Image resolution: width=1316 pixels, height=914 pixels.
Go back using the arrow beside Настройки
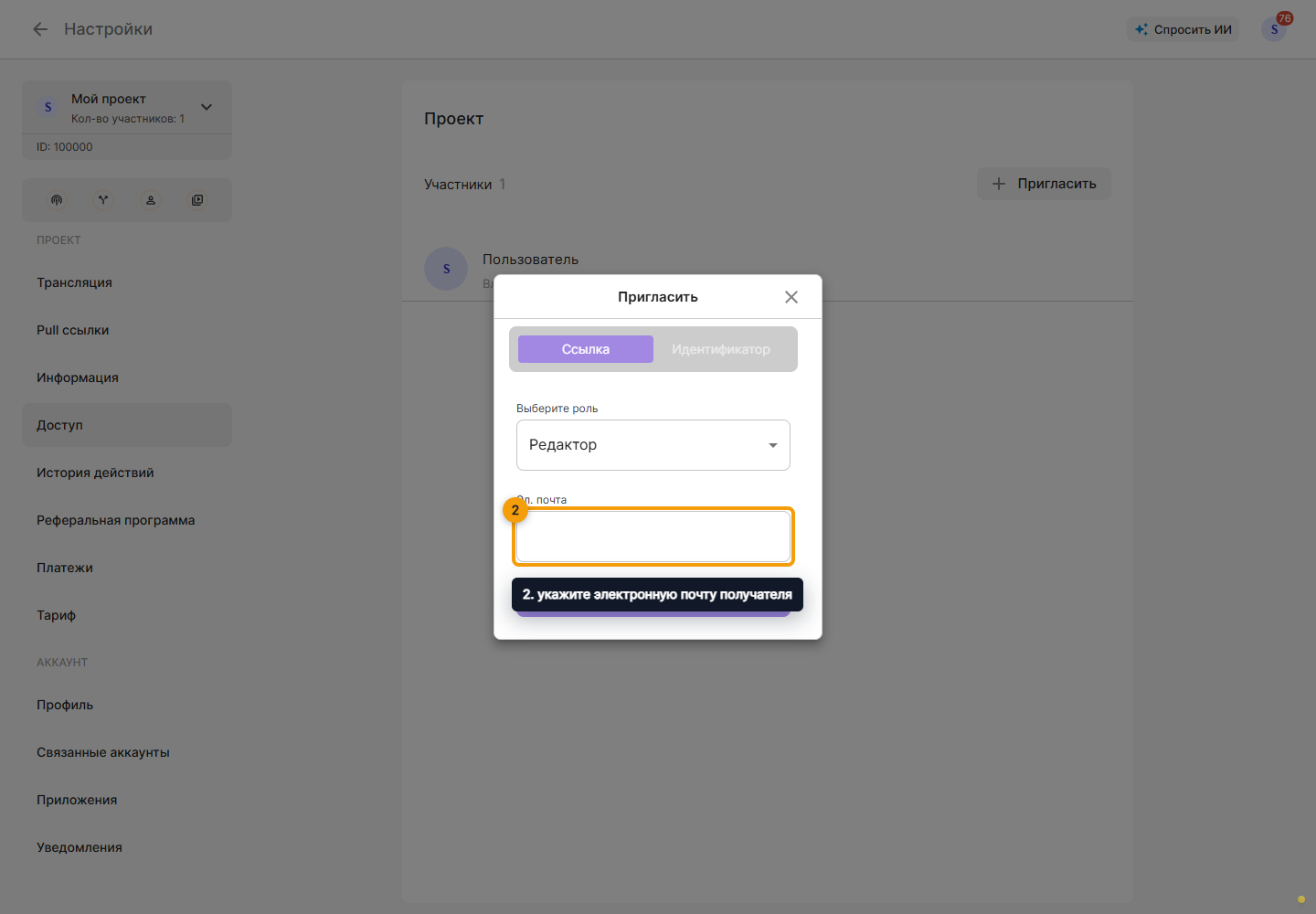pos(40,29)
